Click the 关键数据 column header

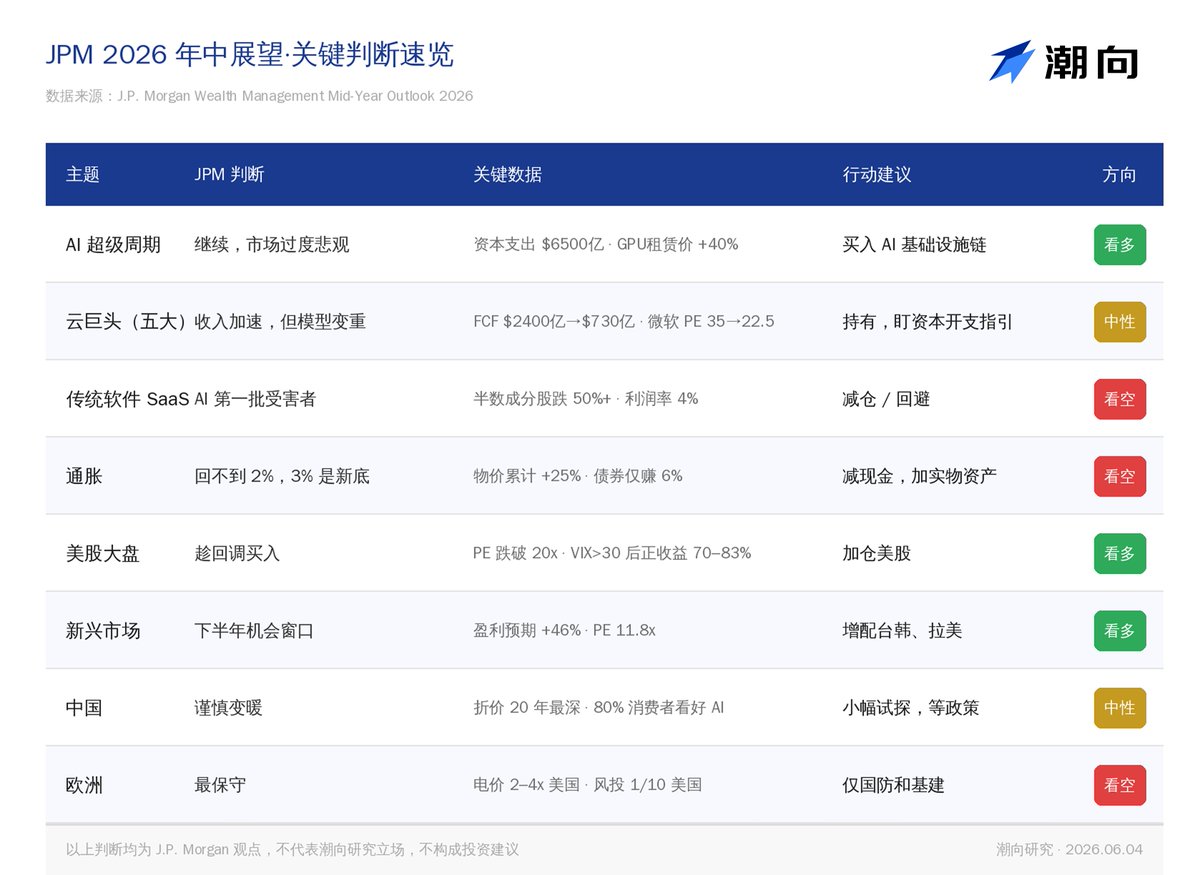click(x=507, y=174)
